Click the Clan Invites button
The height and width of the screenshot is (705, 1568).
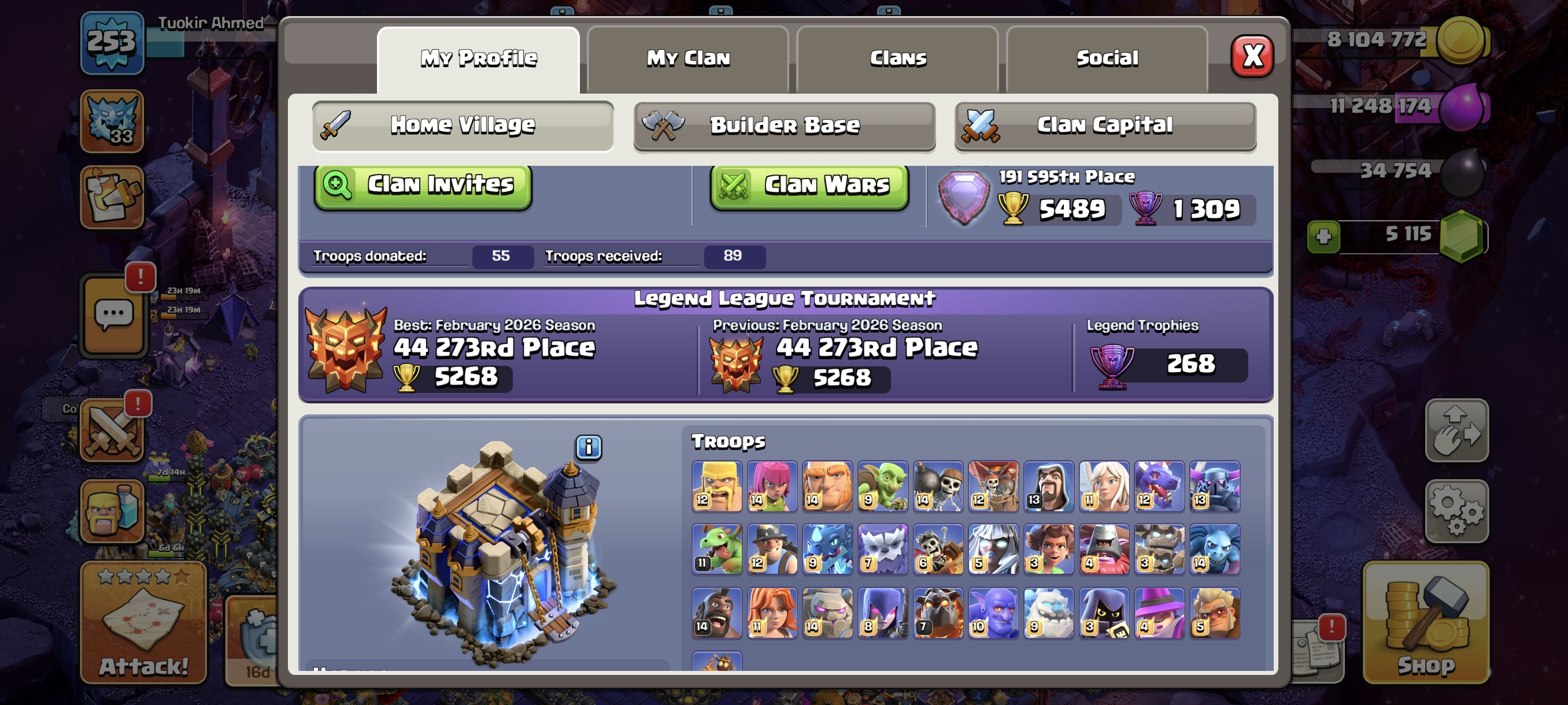423,185
